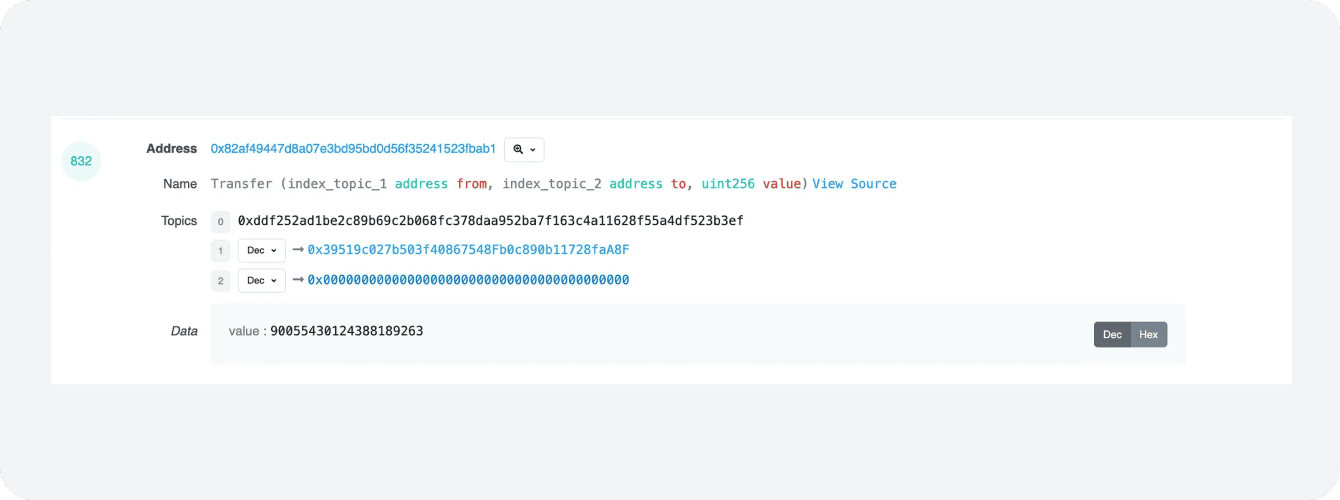Click the green 832 log index badge

pos(81,161)
